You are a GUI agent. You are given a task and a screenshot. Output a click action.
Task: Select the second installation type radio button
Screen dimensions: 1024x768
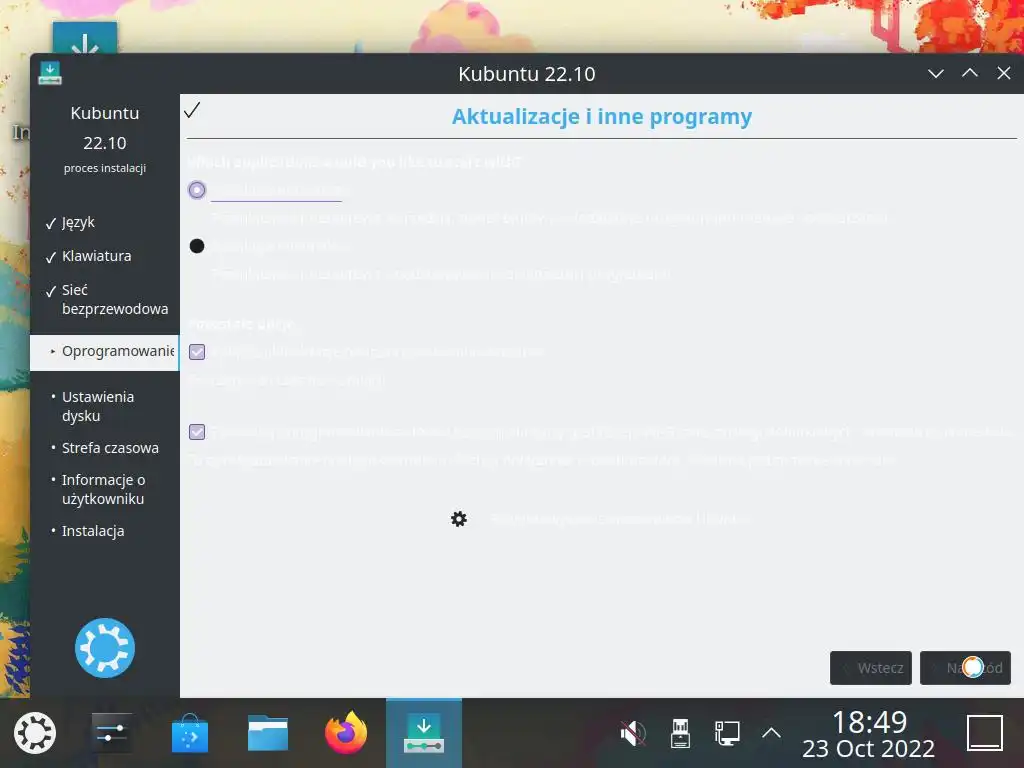pyautogui.click(x=197, y=246)
